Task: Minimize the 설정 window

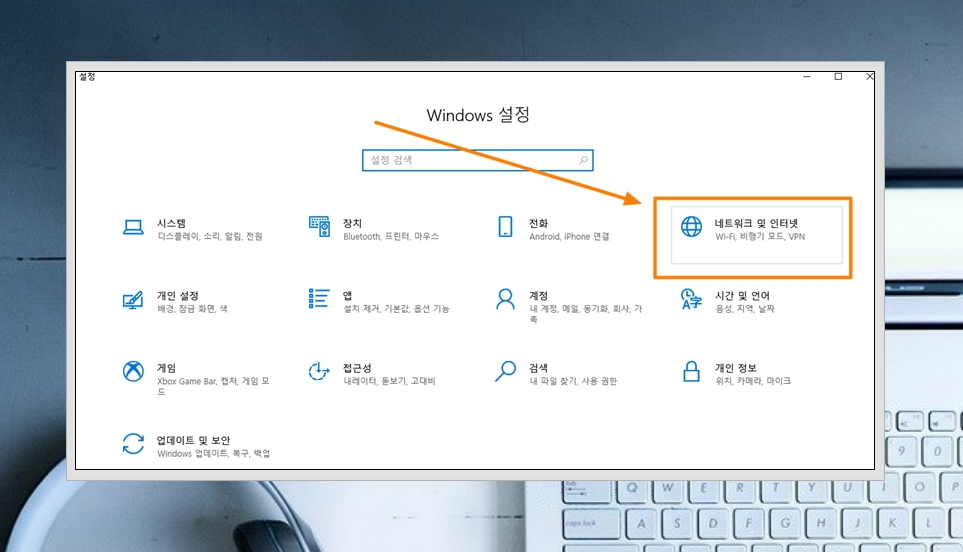Action: [806, 77]
